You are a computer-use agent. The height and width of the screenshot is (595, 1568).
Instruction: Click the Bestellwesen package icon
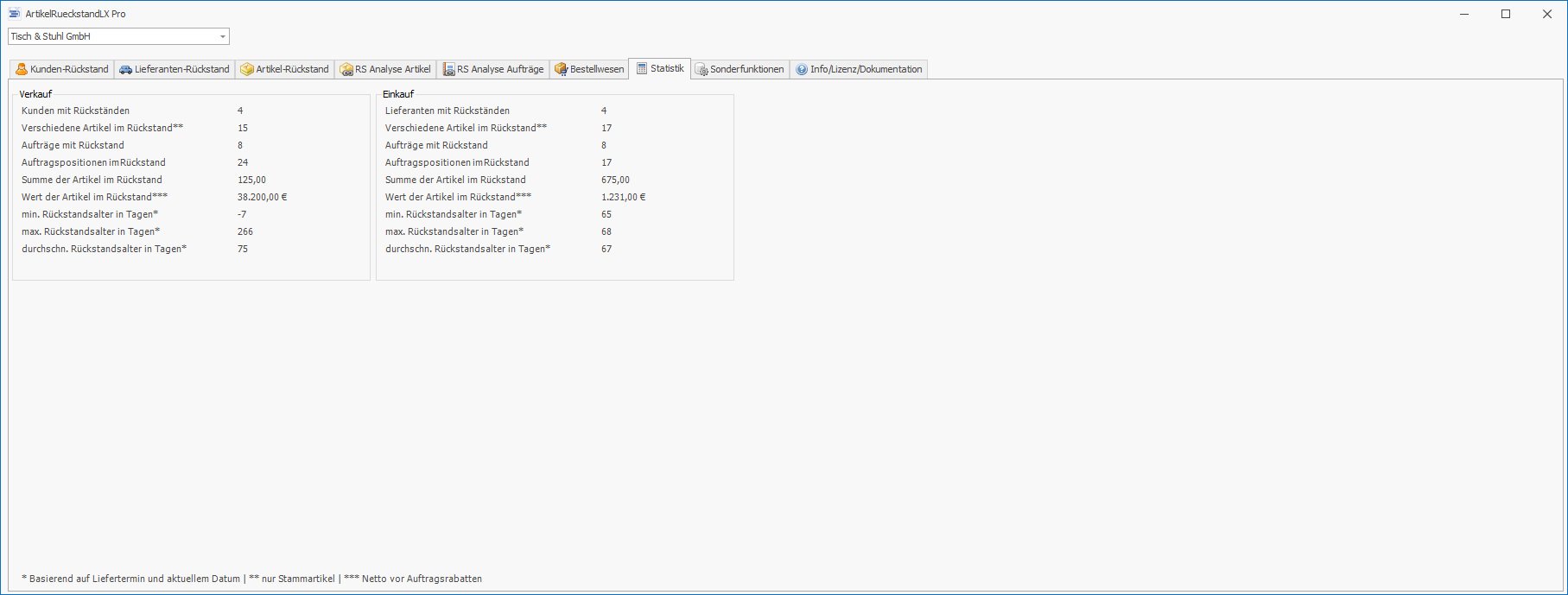(x=561, y=69)
